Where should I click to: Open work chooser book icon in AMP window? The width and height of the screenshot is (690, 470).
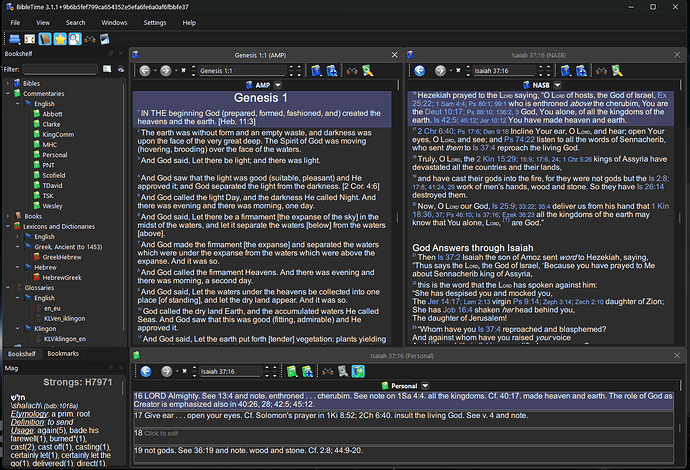pyautogui.click(x=316, y=70)
